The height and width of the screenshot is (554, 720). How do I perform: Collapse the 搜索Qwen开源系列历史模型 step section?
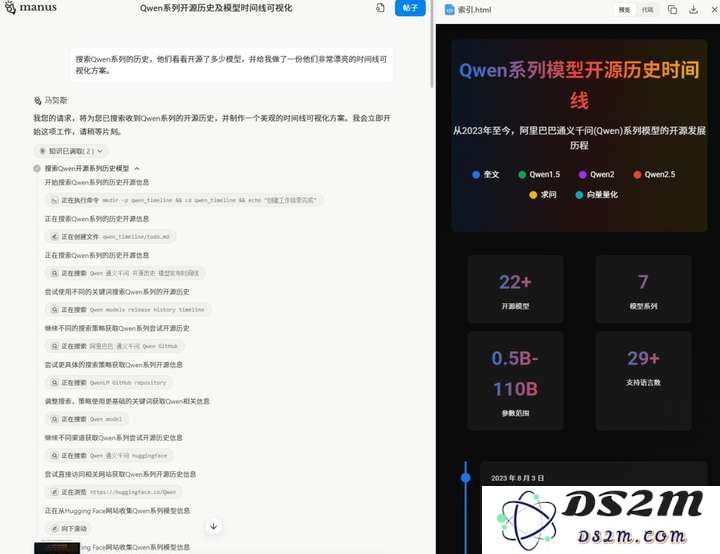tap(137, 169)
